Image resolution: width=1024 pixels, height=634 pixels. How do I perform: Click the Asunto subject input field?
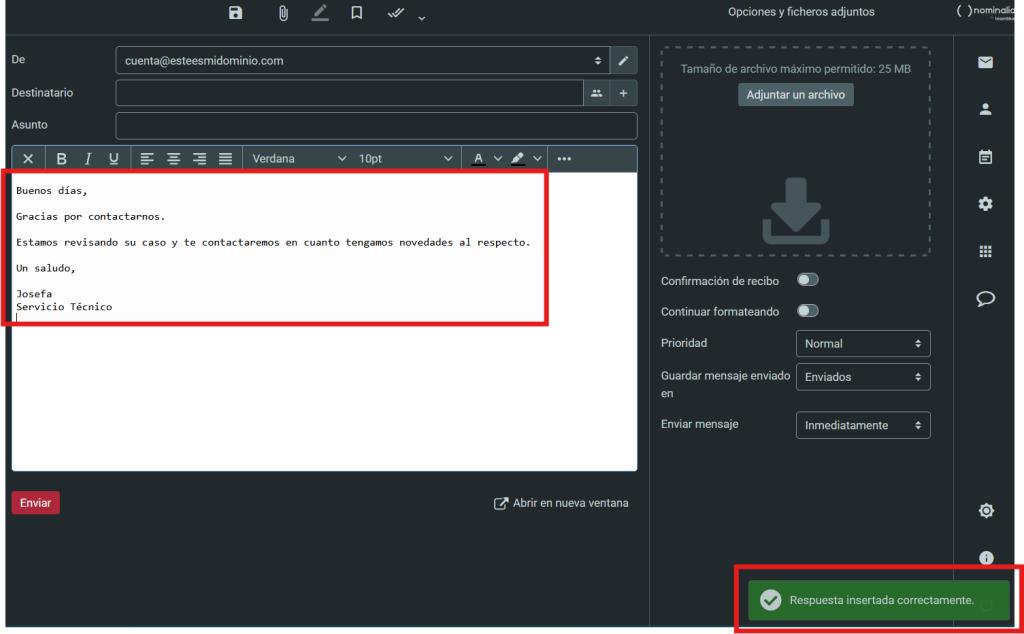pyautogui.click(x=376, y=126)
